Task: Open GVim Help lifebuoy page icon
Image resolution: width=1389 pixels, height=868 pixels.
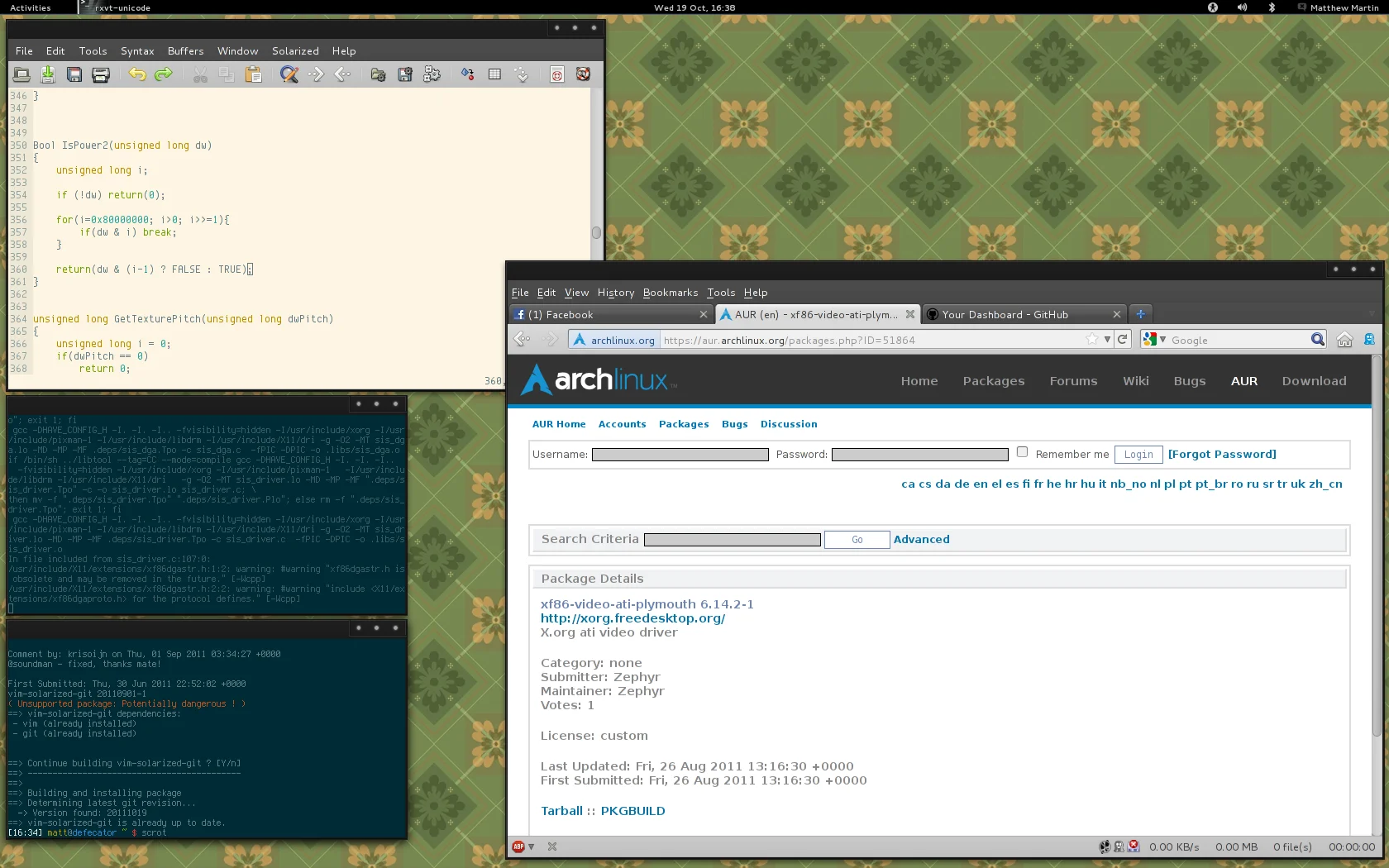Action: point(557,74)
